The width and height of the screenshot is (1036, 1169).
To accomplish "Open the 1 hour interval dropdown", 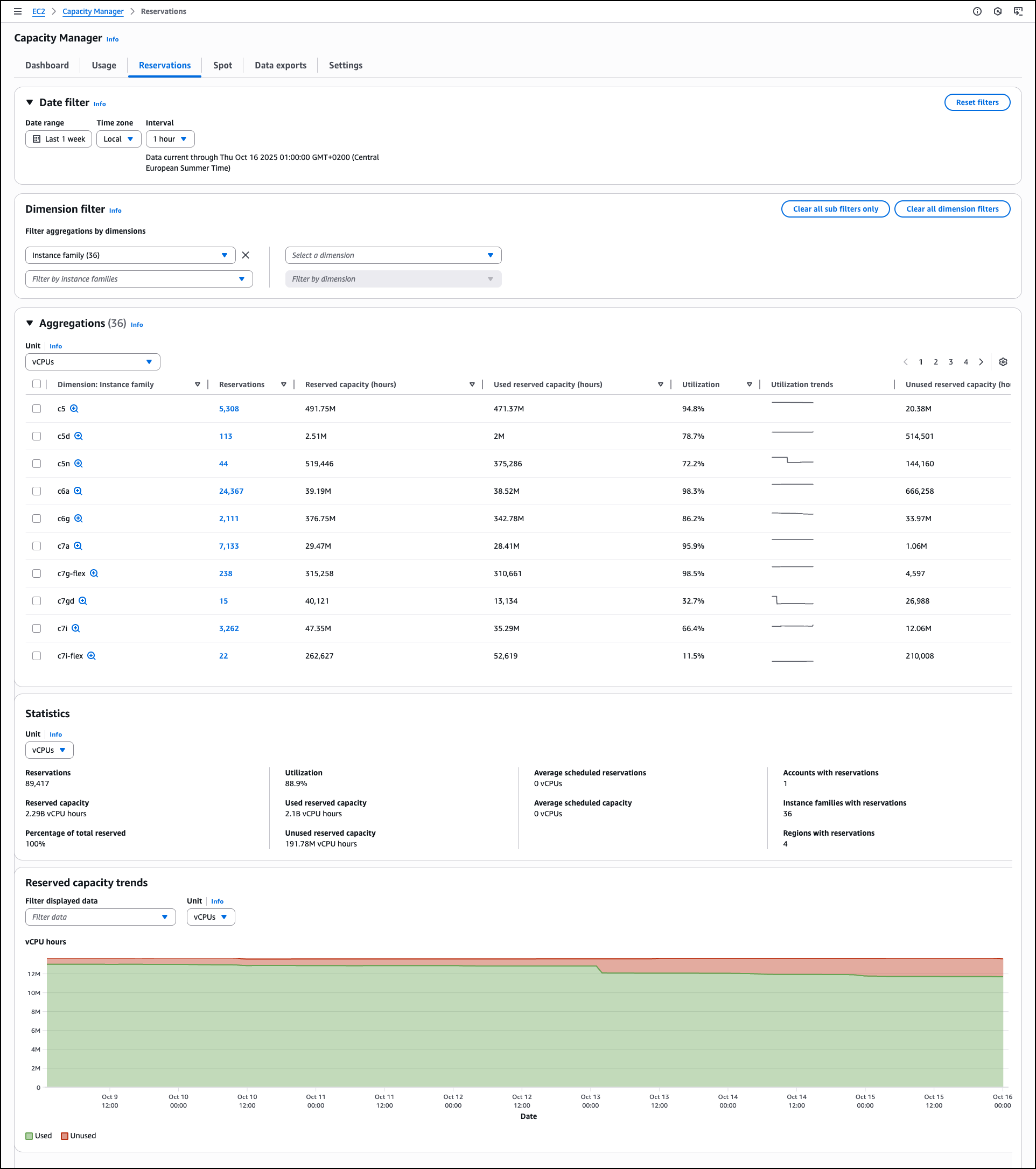I will [170, 139].
